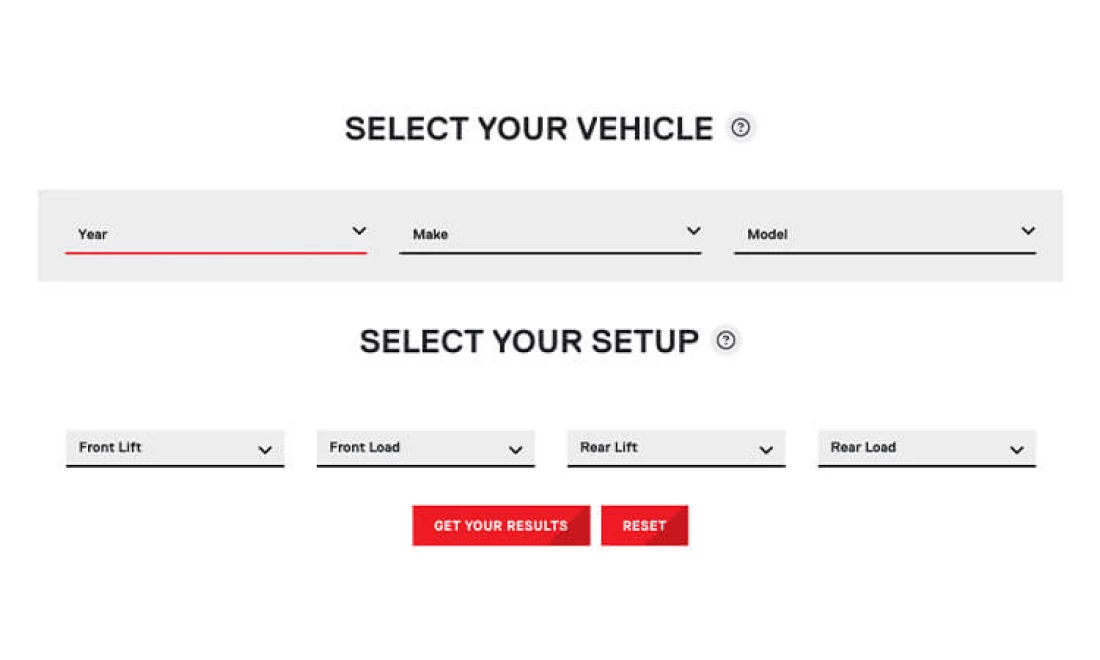The width and height of the screenshot is (1100, 660).
Task: Click the chevron arrow in the Year field
Action: (359, 232)
